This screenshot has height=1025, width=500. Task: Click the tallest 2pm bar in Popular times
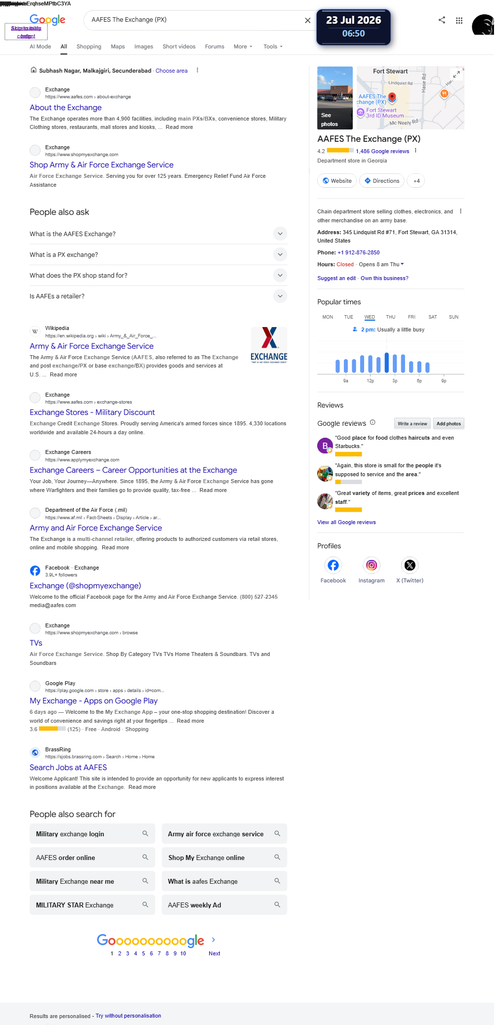[x=387, y=363]
